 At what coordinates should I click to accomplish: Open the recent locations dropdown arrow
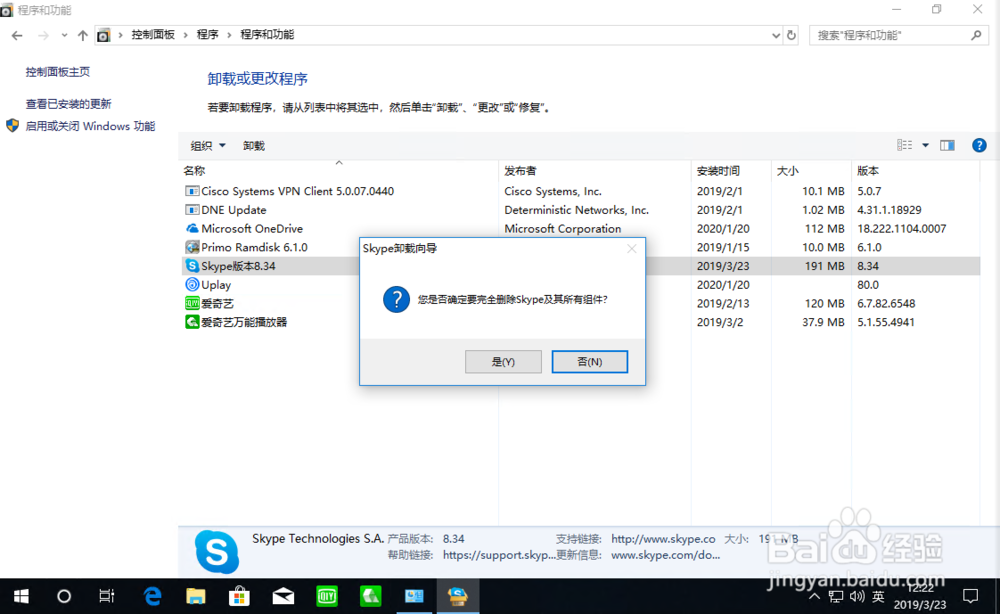point(64,35)
